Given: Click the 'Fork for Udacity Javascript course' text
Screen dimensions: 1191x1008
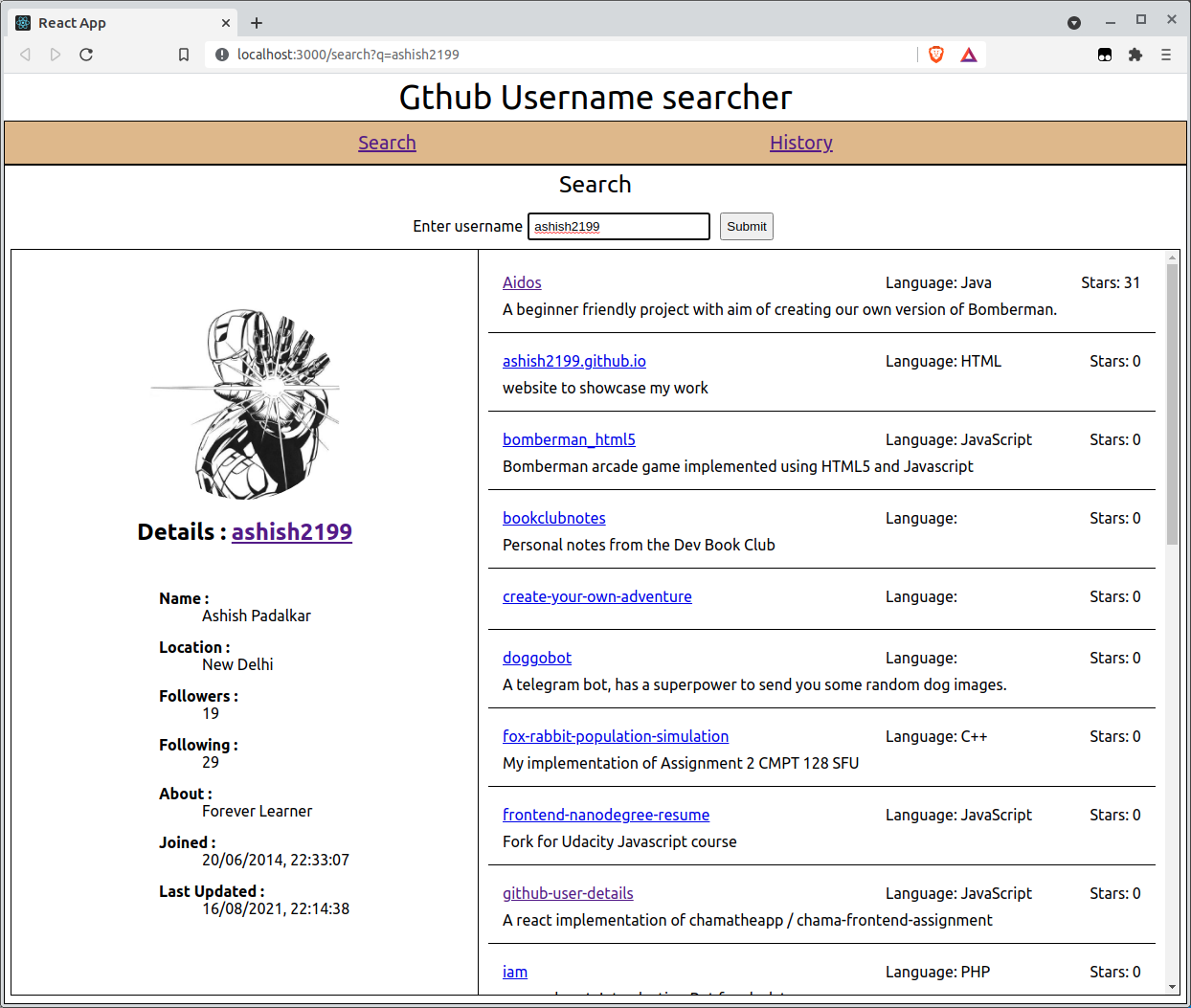Looking at the screenshot, I should [619, 841].
